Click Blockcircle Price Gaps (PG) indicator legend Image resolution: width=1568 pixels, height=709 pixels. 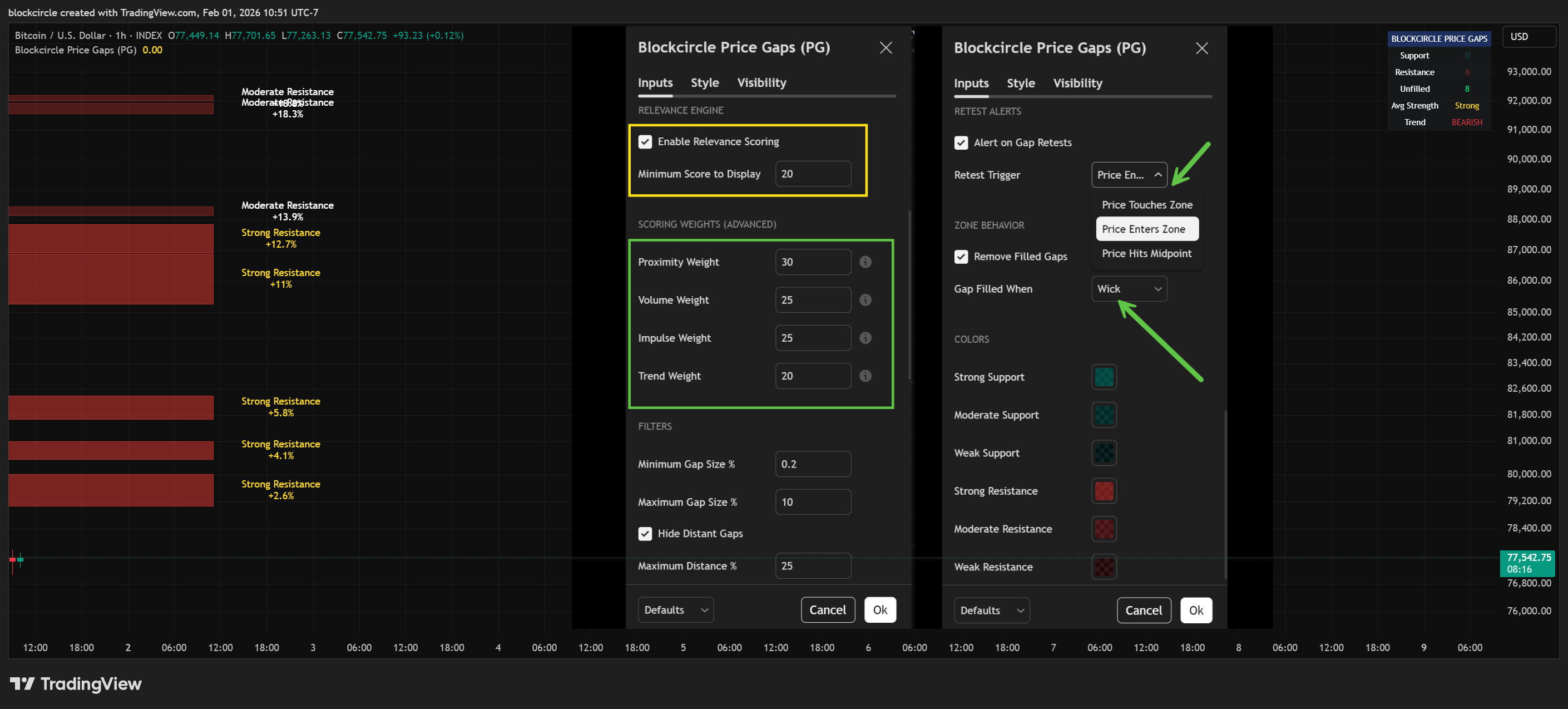(x=76, y=50)
